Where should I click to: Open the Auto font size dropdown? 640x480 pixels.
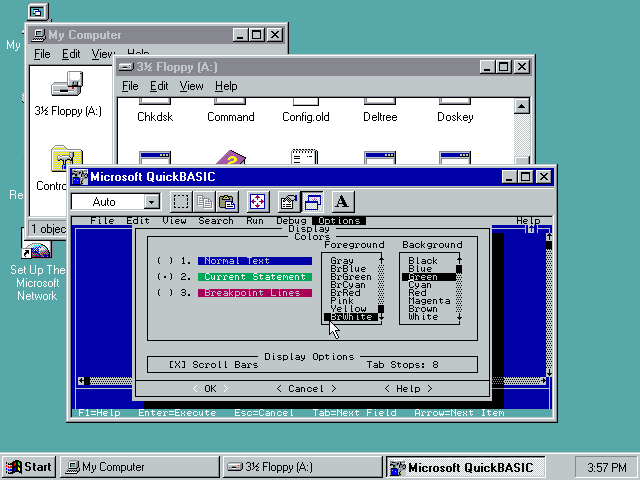coord(151,202)
